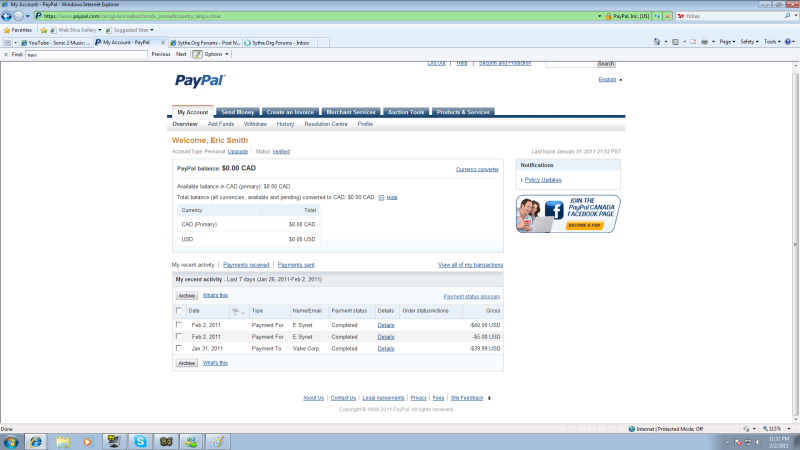800x450 pixels.
Task: Open the search provider dropdown arrow
Action: [x=796, y=16]
